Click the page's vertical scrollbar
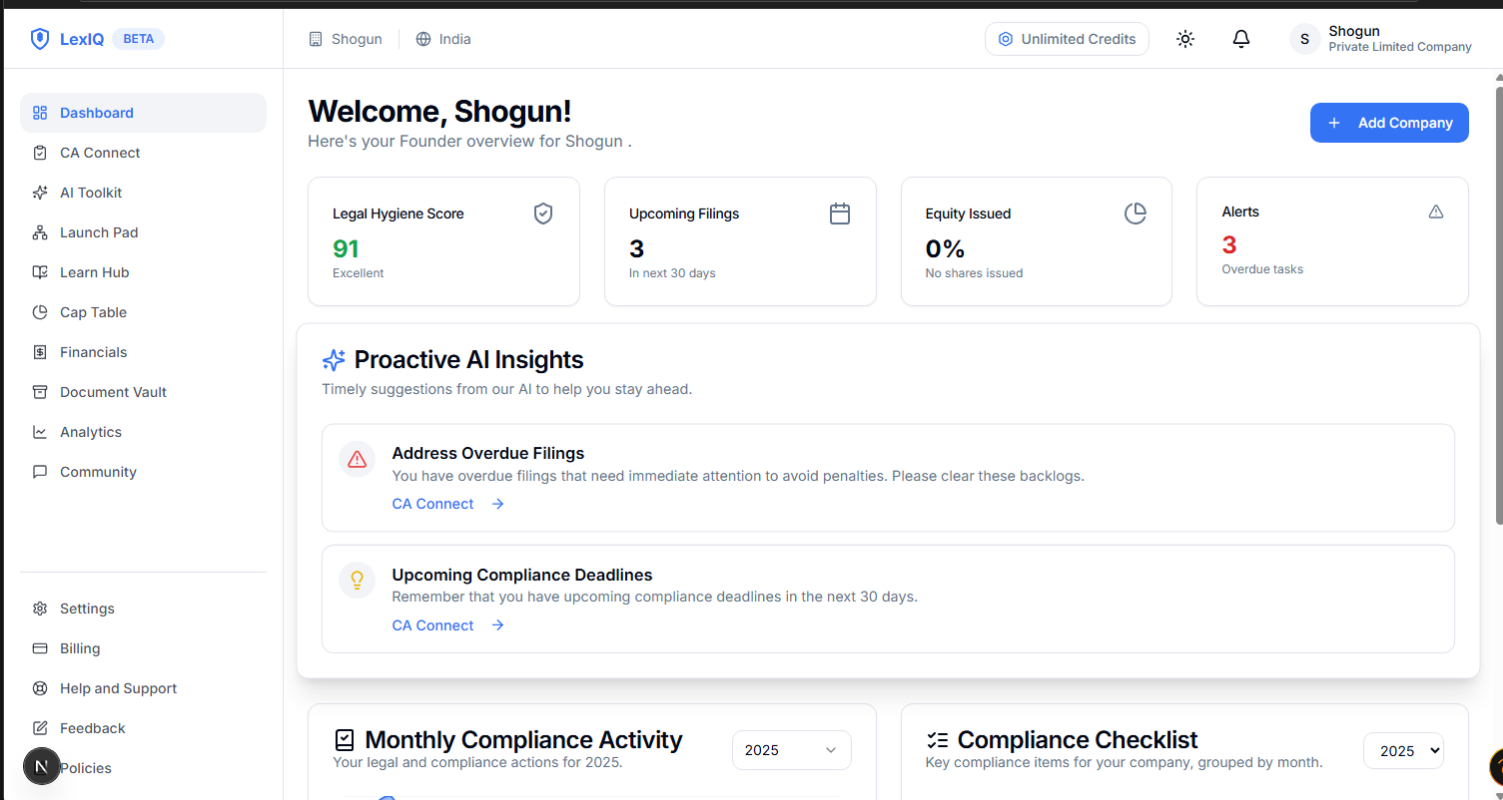 [x=1497, y=300]
